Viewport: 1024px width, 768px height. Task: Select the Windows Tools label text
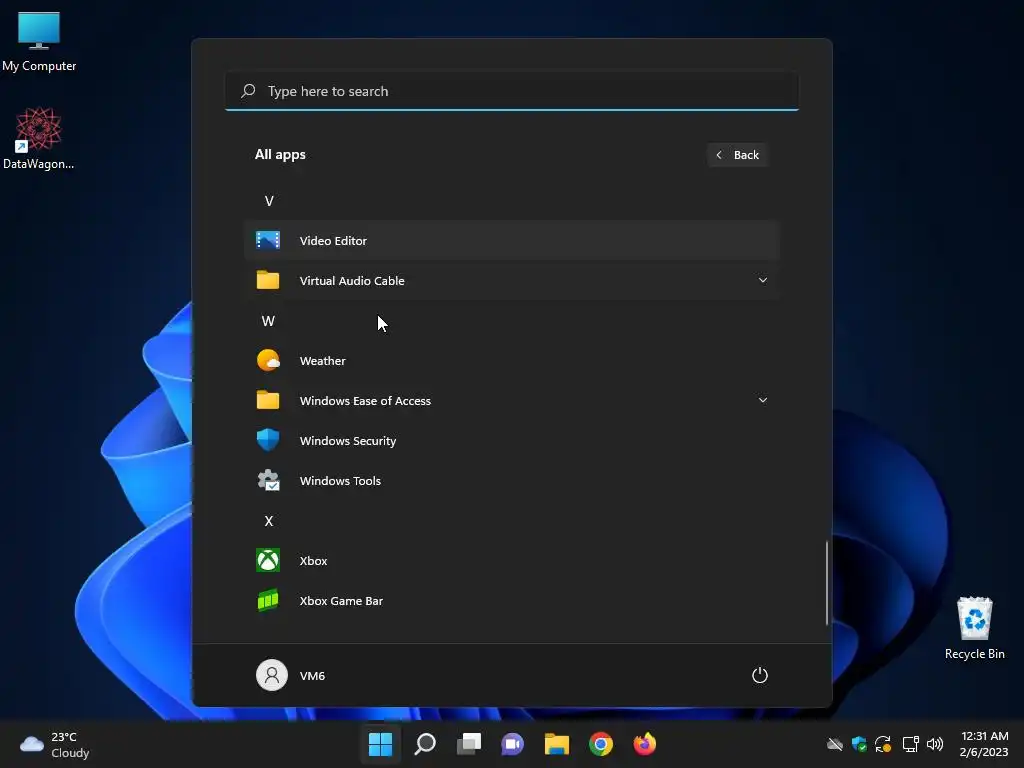tap(340, 481)
